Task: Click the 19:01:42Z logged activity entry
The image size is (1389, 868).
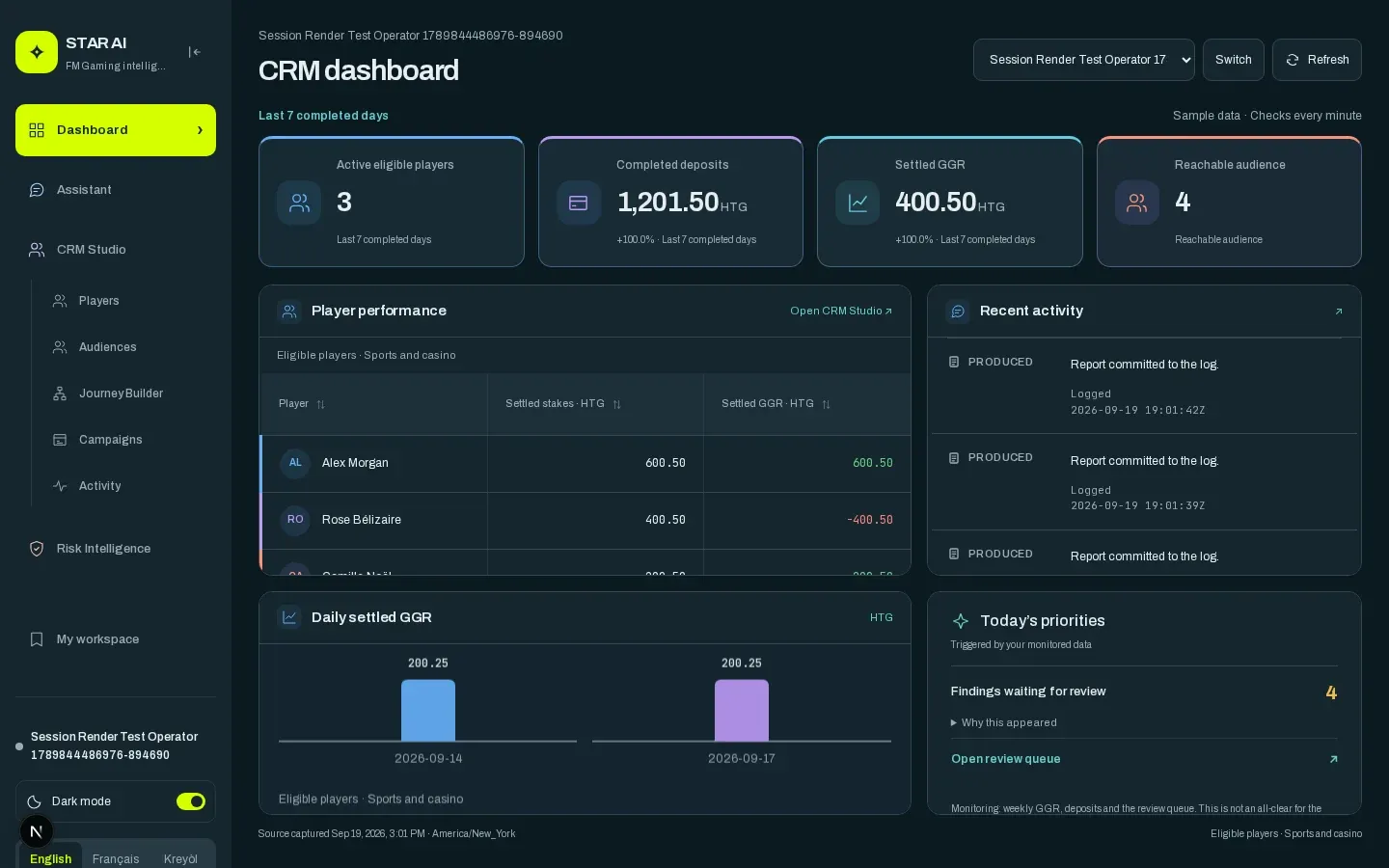Action: tap(1144, 386)
